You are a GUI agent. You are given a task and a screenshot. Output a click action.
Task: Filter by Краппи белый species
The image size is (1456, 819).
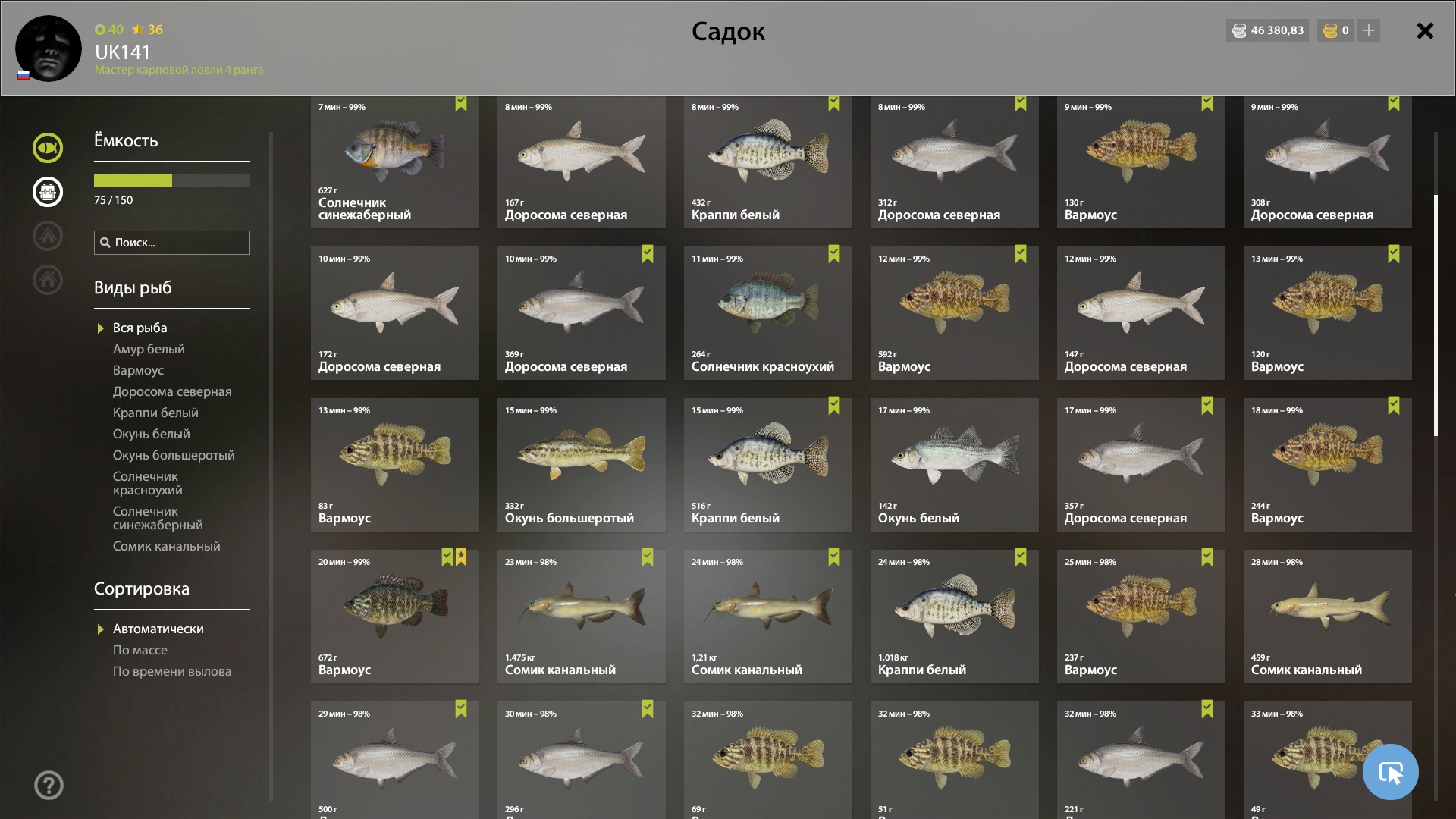tap(155, 413)
